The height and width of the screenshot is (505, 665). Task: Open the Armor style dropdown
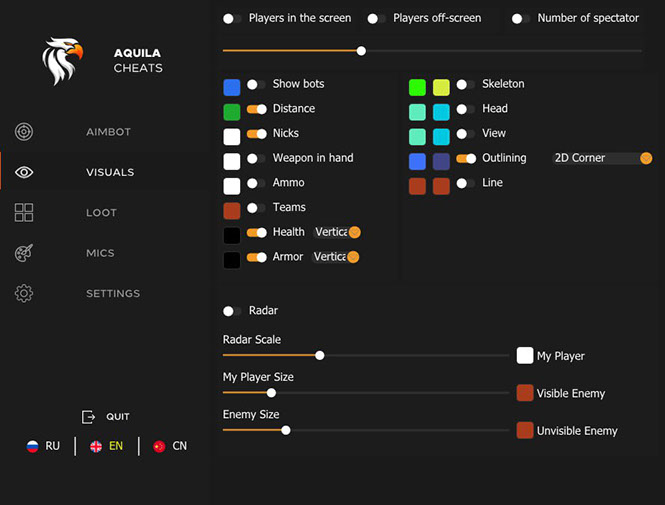336,257
